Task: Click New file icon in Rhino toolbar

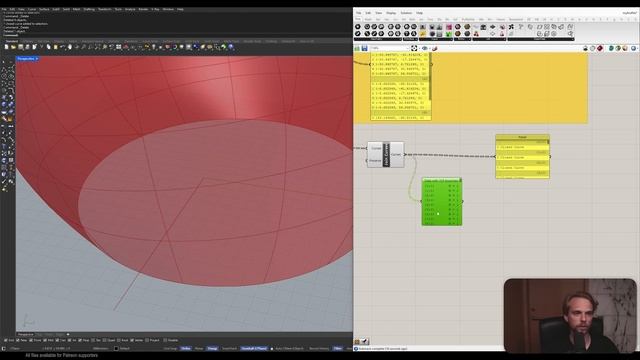Action: click(7, 47)
